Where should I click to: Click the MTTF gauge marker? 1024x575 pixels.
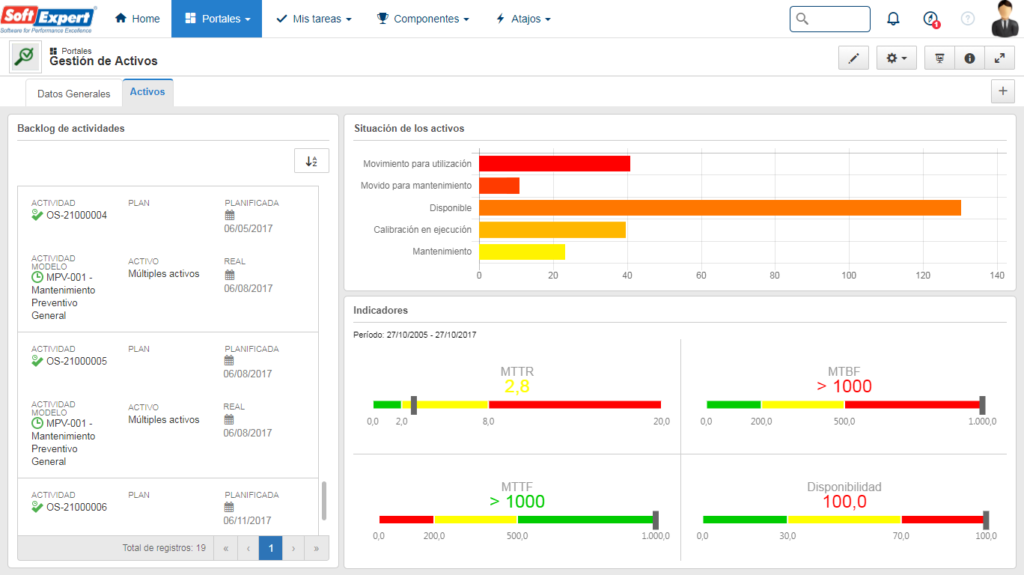tap(656, 520)
